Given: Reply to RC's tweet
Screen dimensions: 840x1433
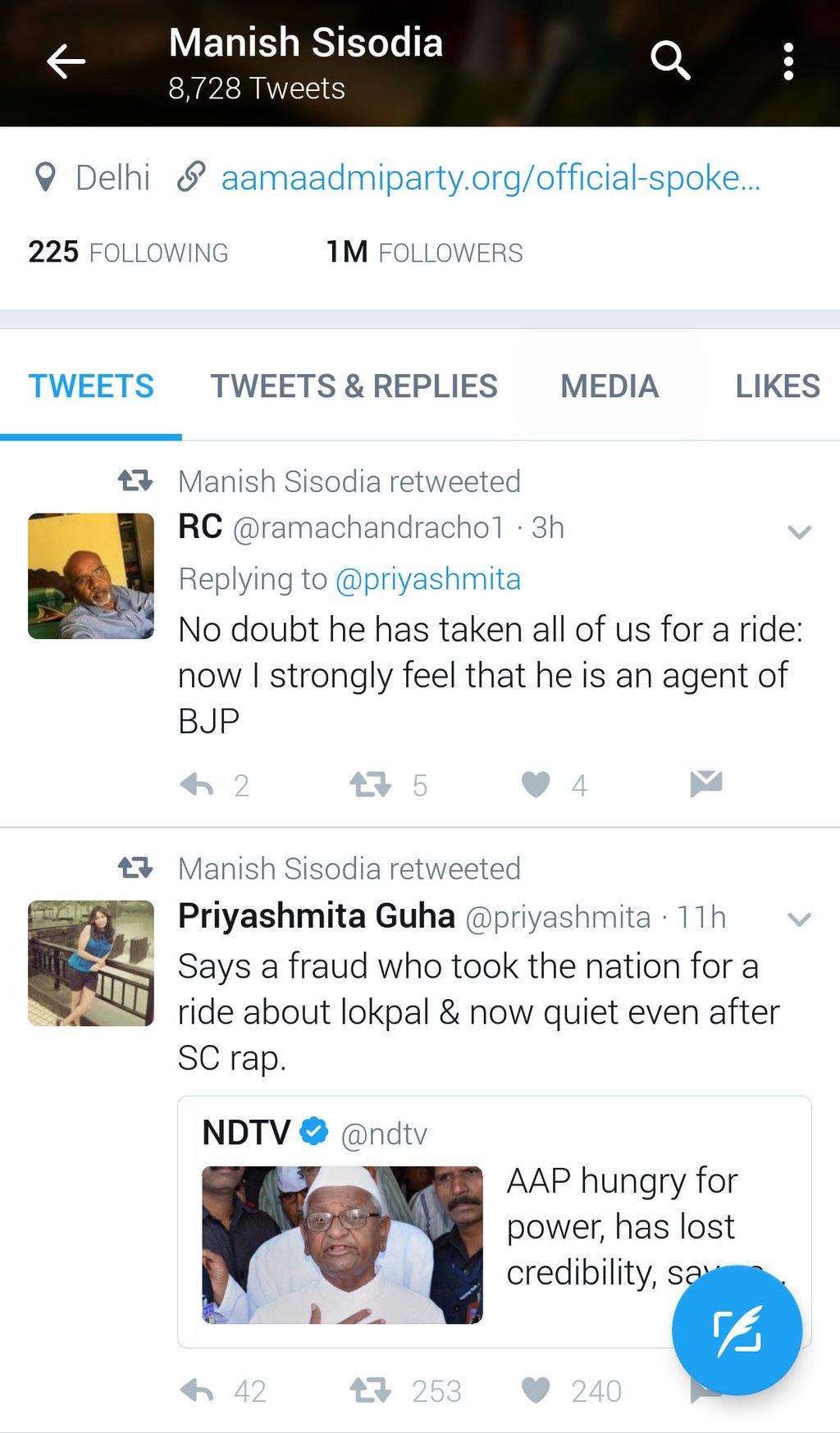Looking at the screenshot, I should tap(197, 785).
